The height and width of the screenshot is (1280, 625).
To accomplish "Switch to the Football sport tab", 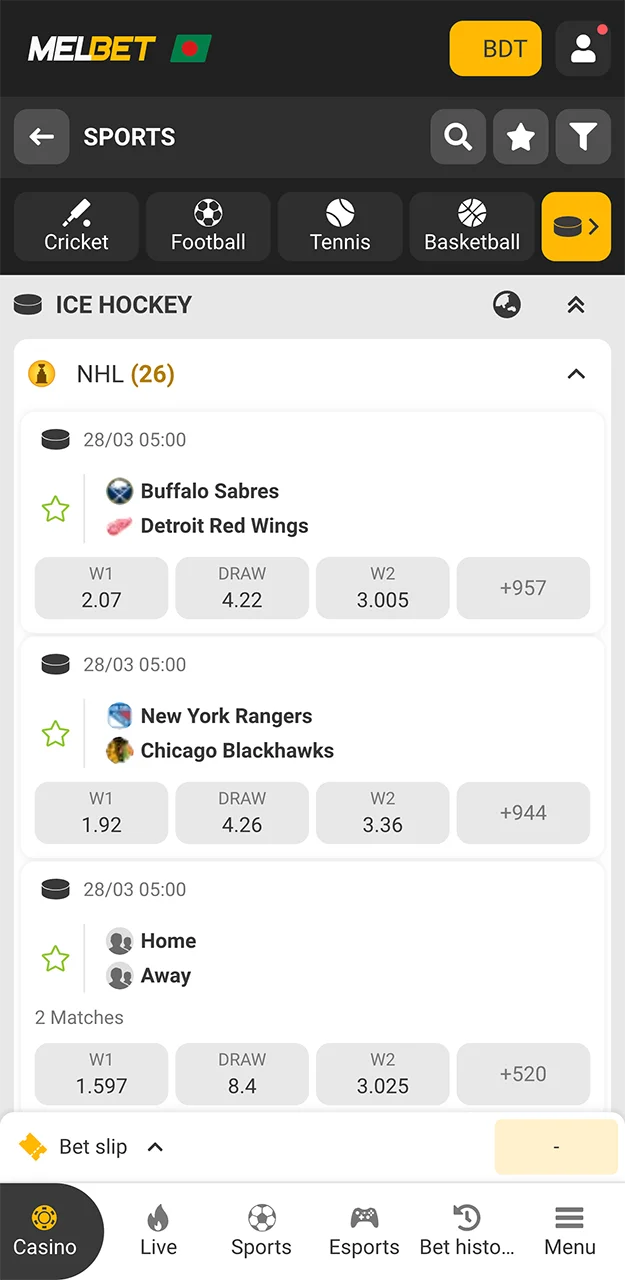I will 208,226.
